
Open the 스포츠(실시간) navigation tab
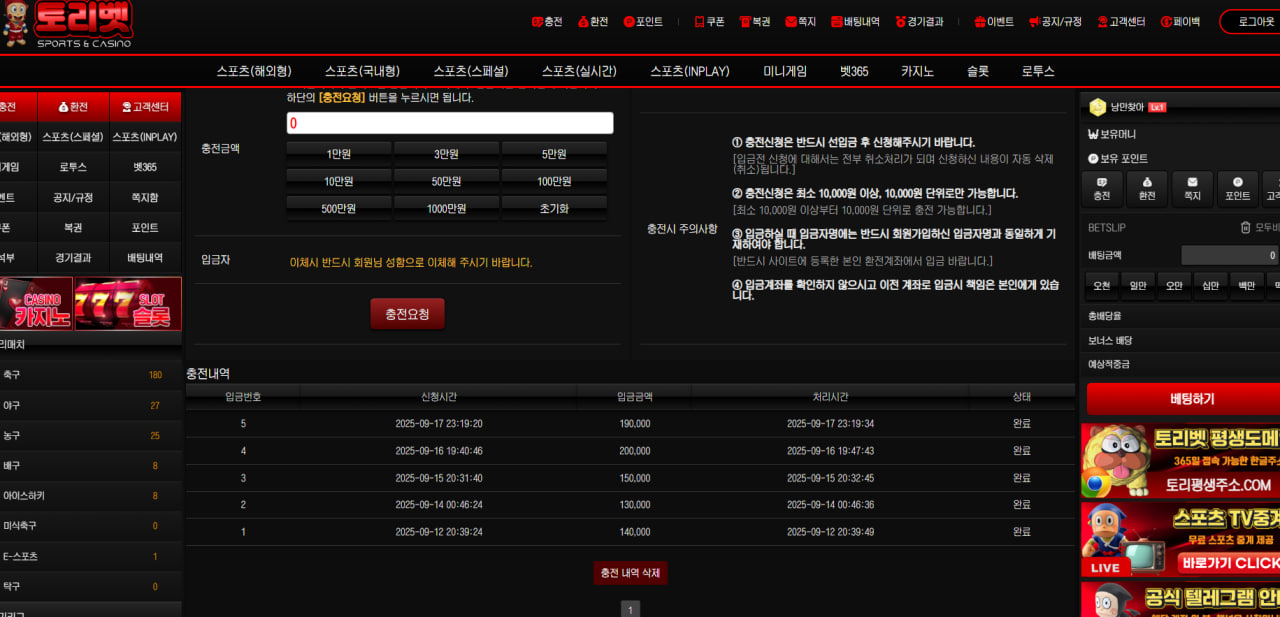(x=579, y=72)
